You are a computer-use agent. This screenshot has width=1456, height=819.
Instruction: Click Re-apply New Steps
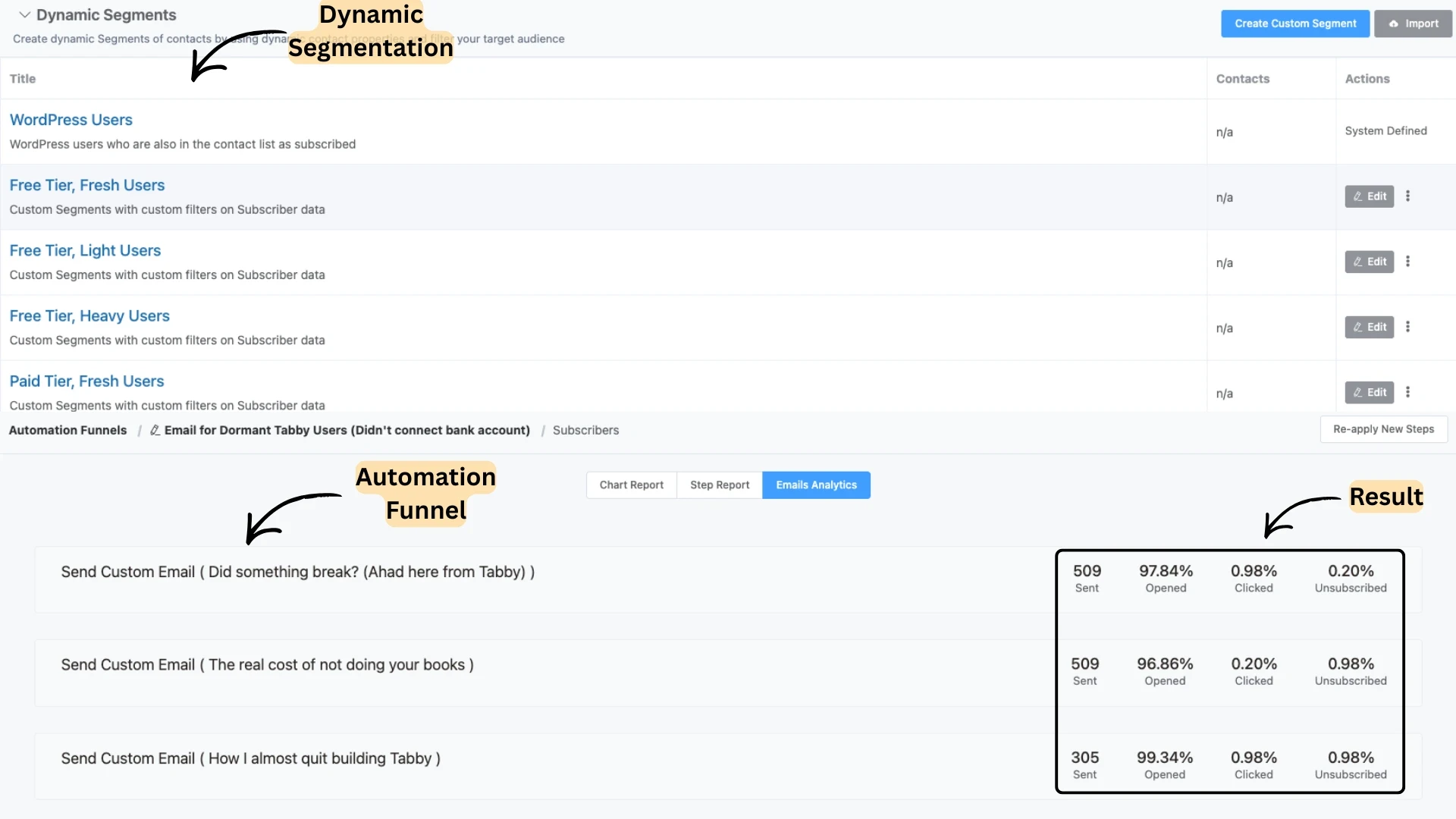(x=1384, y=428)
